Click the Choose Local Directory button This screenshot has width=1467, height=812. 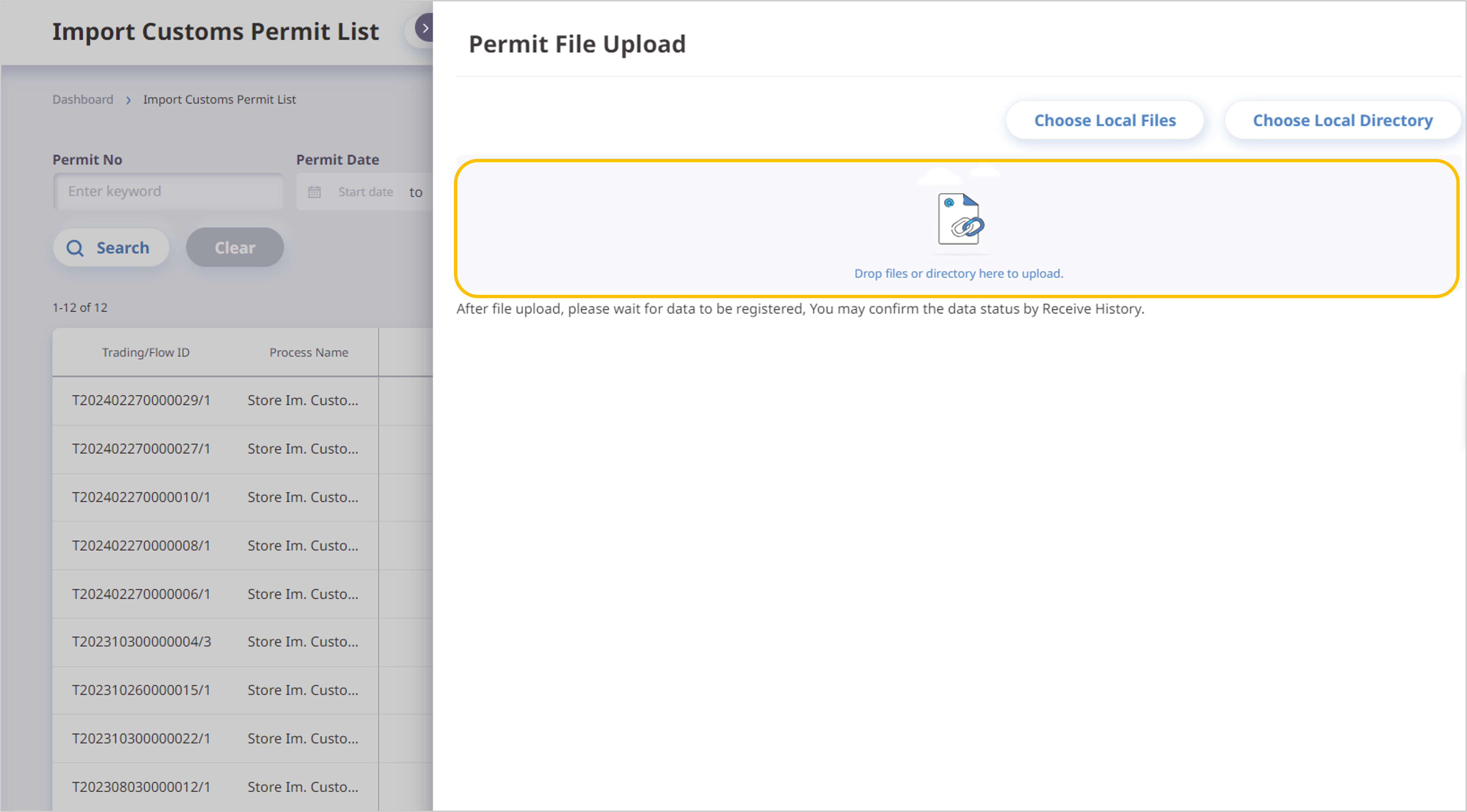(1342, 120)
